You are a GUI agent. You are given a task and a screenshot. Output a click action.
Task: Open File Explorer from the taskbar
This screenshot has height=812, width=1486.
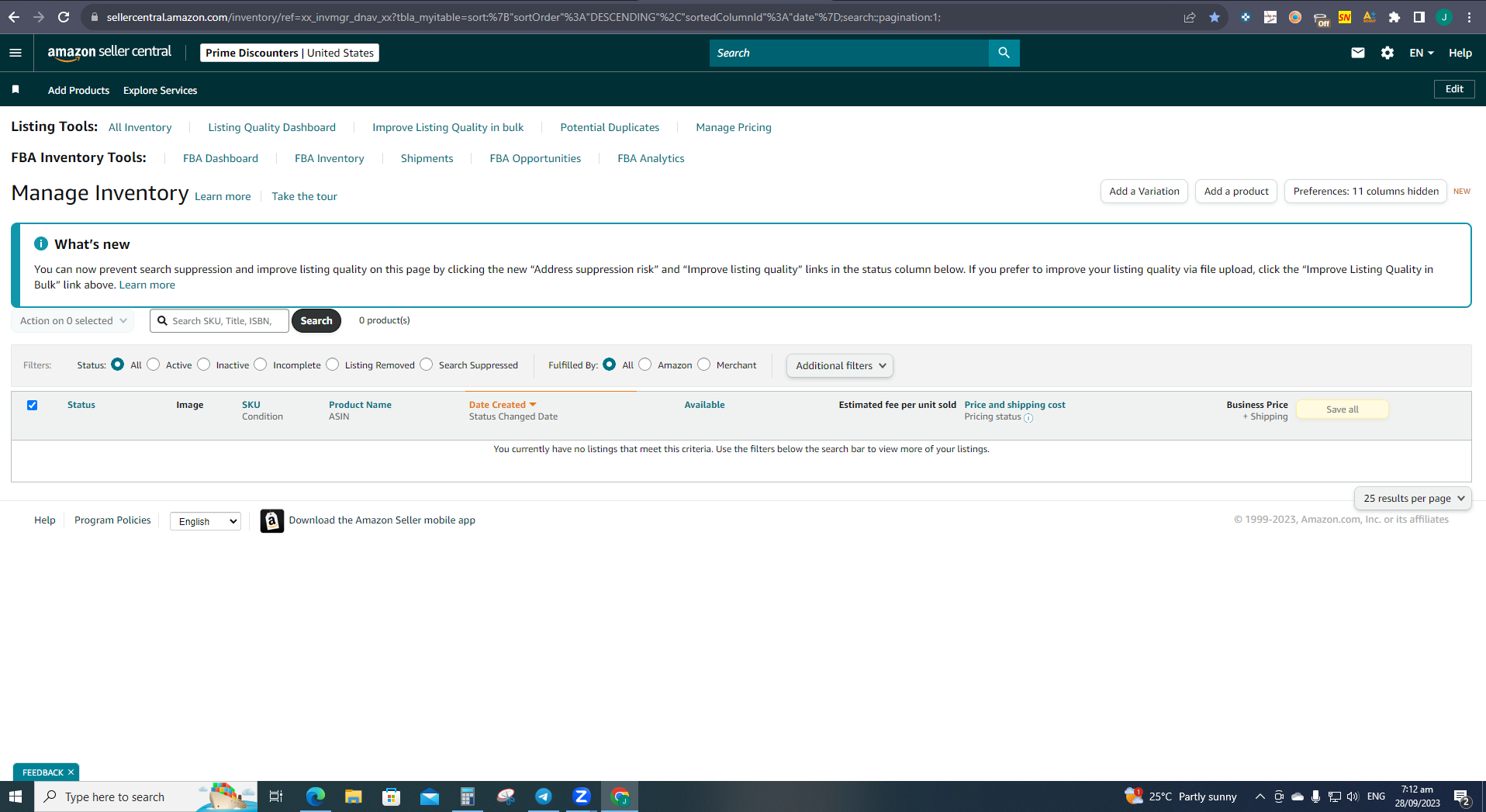tap(354, 796)
